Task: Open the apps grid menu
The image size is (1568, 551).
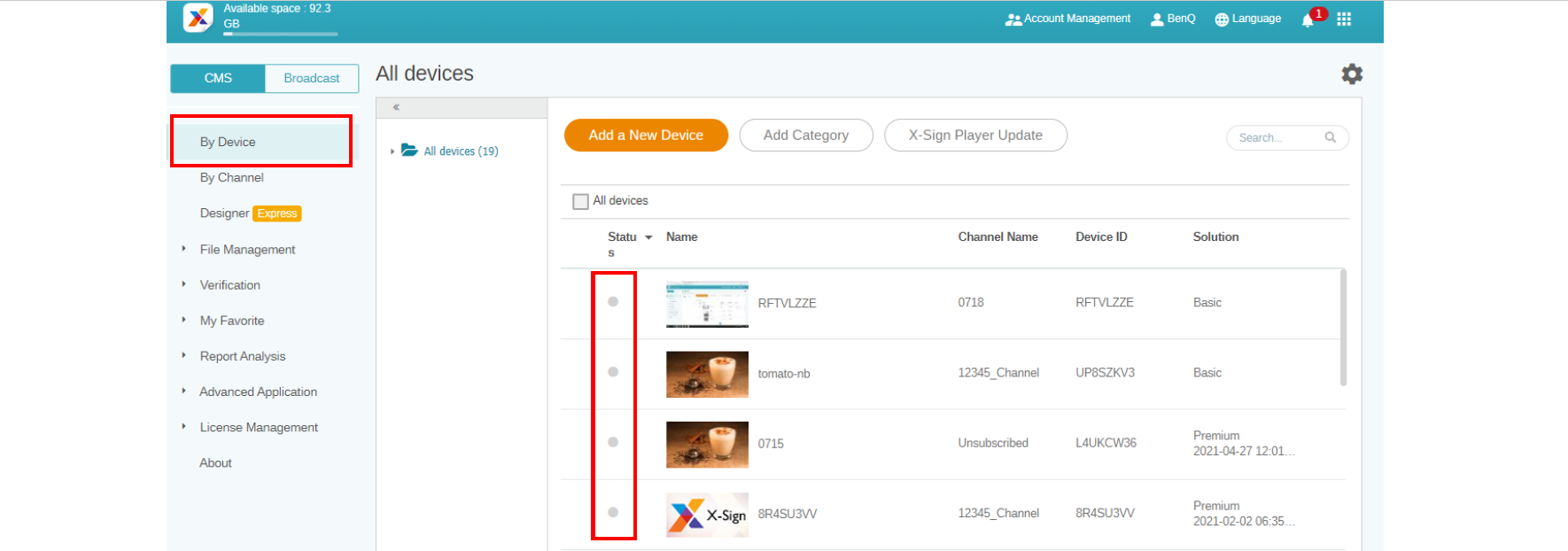Action: 1344,19
